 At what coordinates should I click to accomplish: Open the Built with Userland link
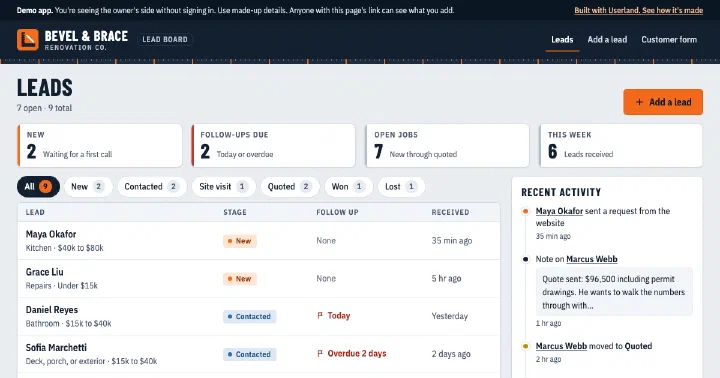(x=638, y=10)
